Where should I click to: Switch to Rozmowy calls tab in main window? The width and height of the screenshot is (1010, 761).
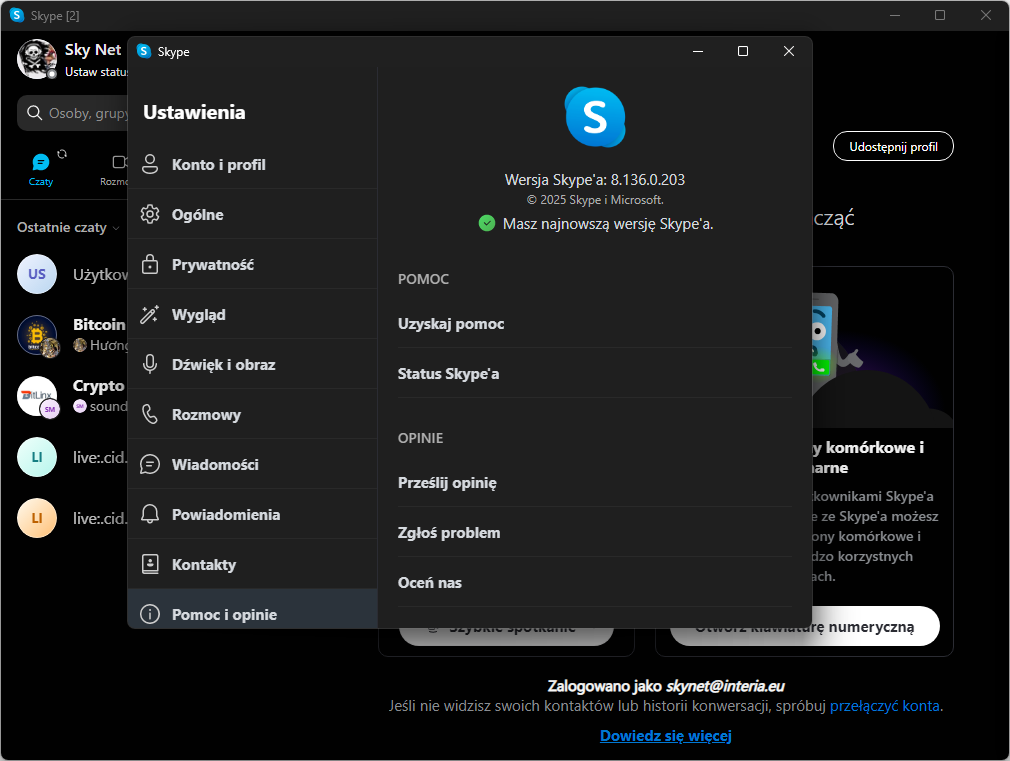[x=115, y=170]
